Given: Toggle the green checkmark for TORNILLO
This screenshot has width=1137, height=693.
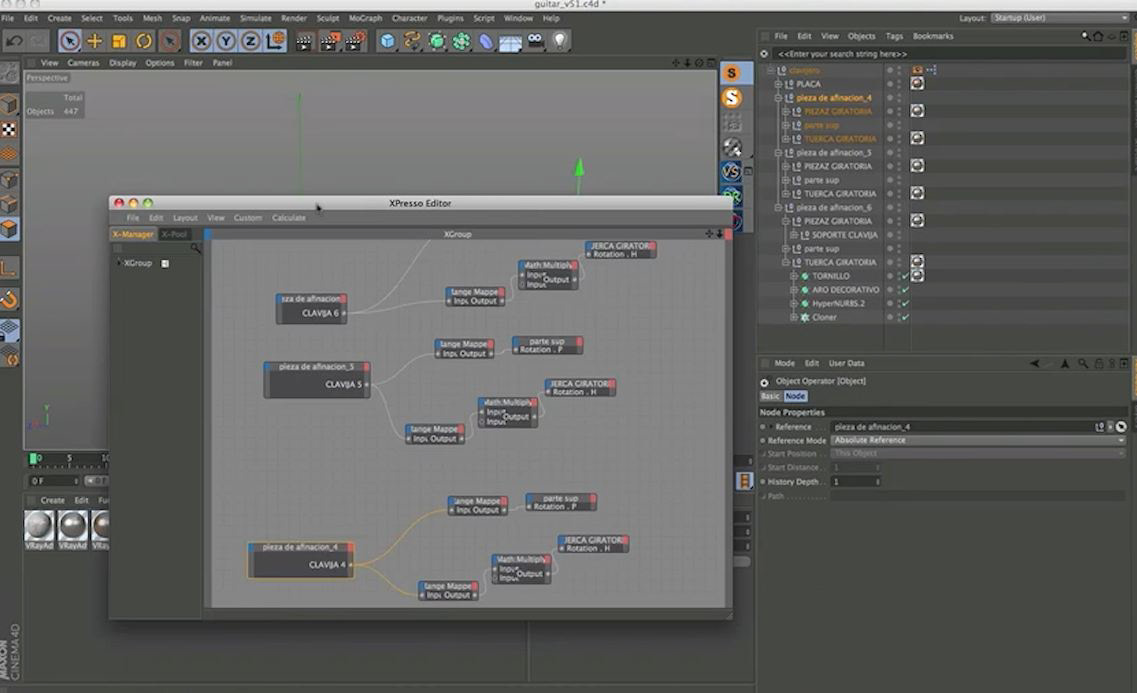Looking at the screenshot, I should click(x=905, y=276).
